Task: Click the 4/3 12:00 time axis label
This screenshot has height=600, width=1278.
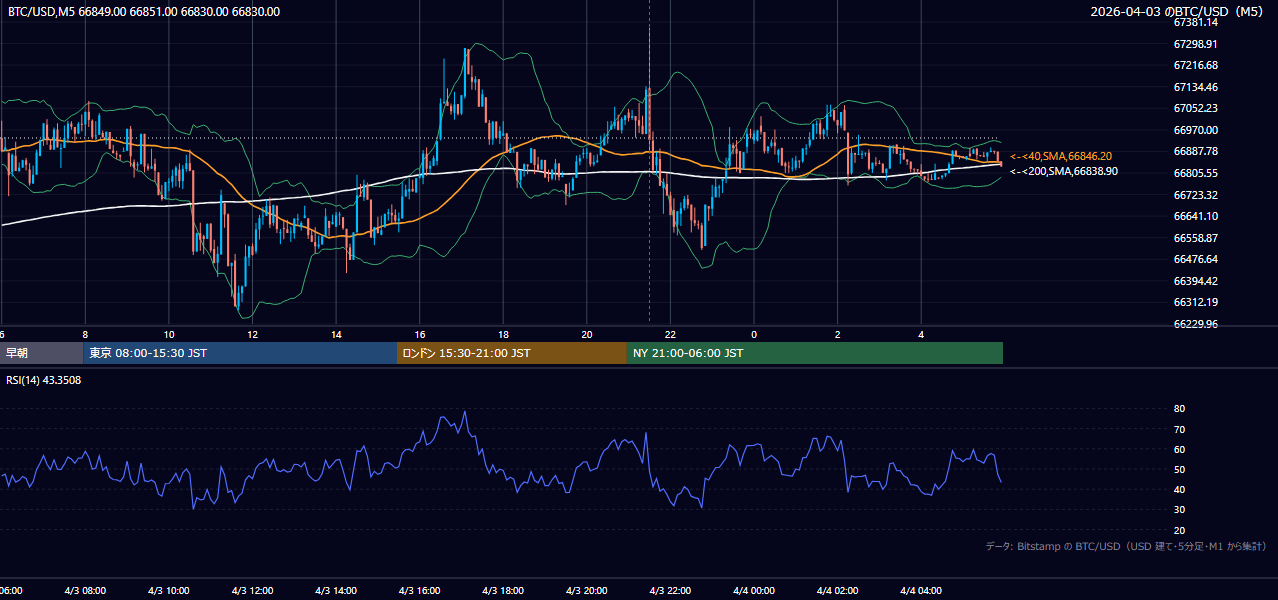Action: (x=252, y=591)
